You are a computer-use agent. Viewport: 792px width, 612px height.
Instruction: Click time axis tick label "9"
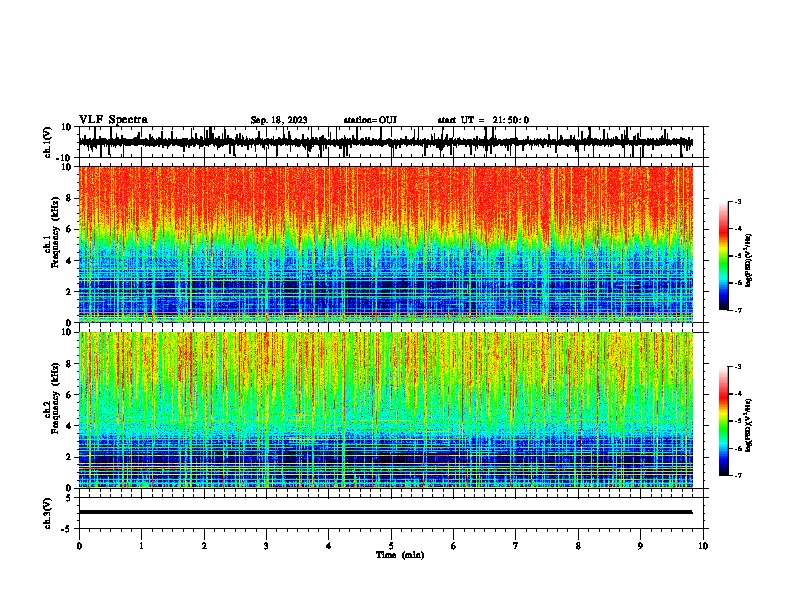pos(640,546)
